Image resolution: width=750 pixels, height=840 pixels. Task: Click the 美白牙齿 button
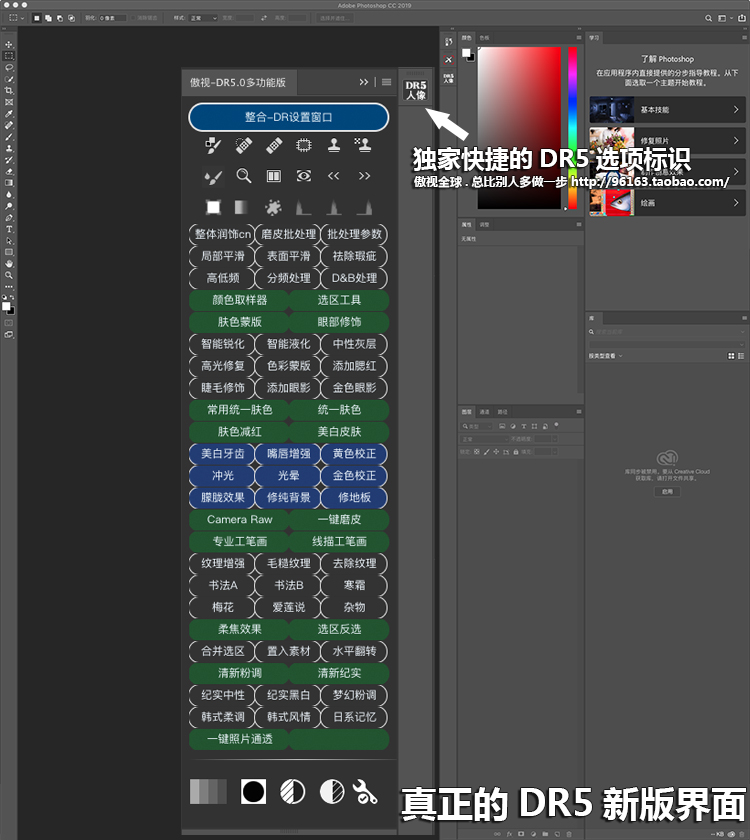(x=222, y=454)
